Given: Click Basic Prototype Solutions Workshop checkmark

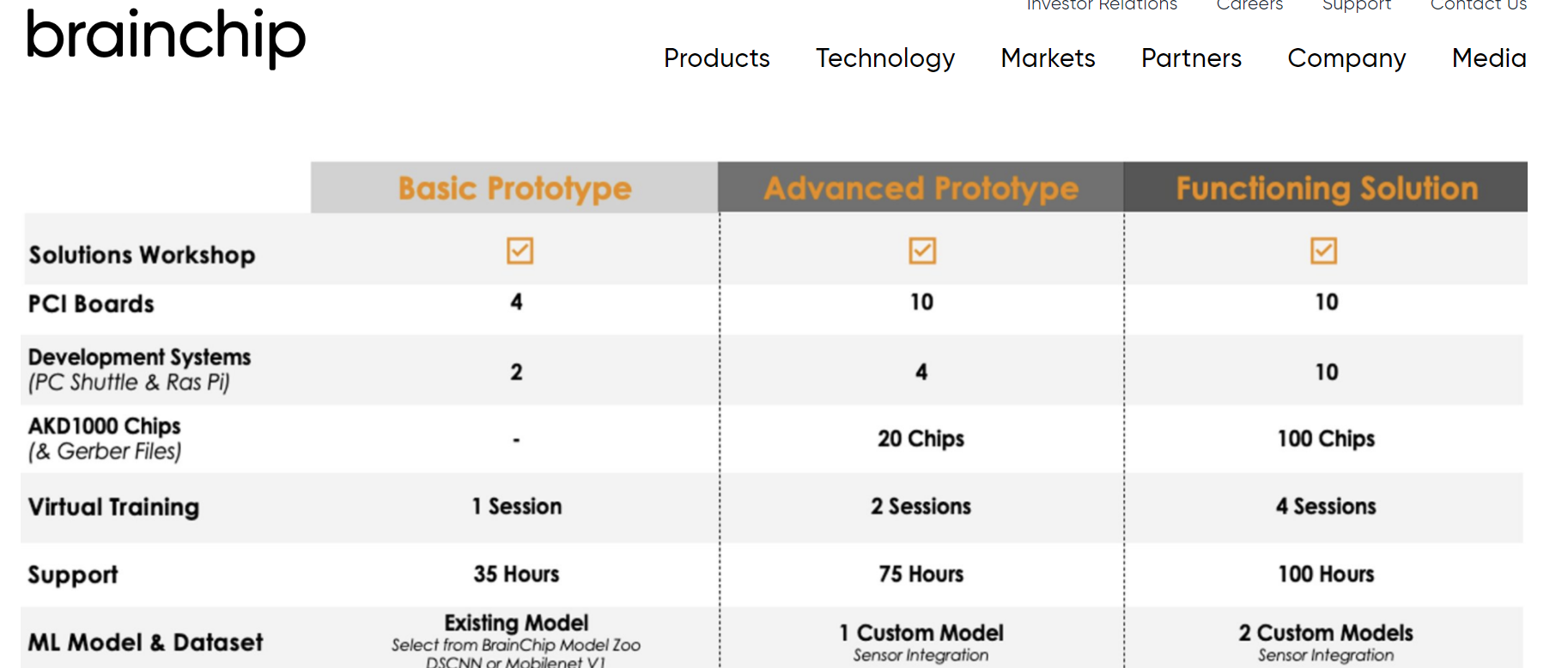Looking at the screenshot, I should coord(520,251).
